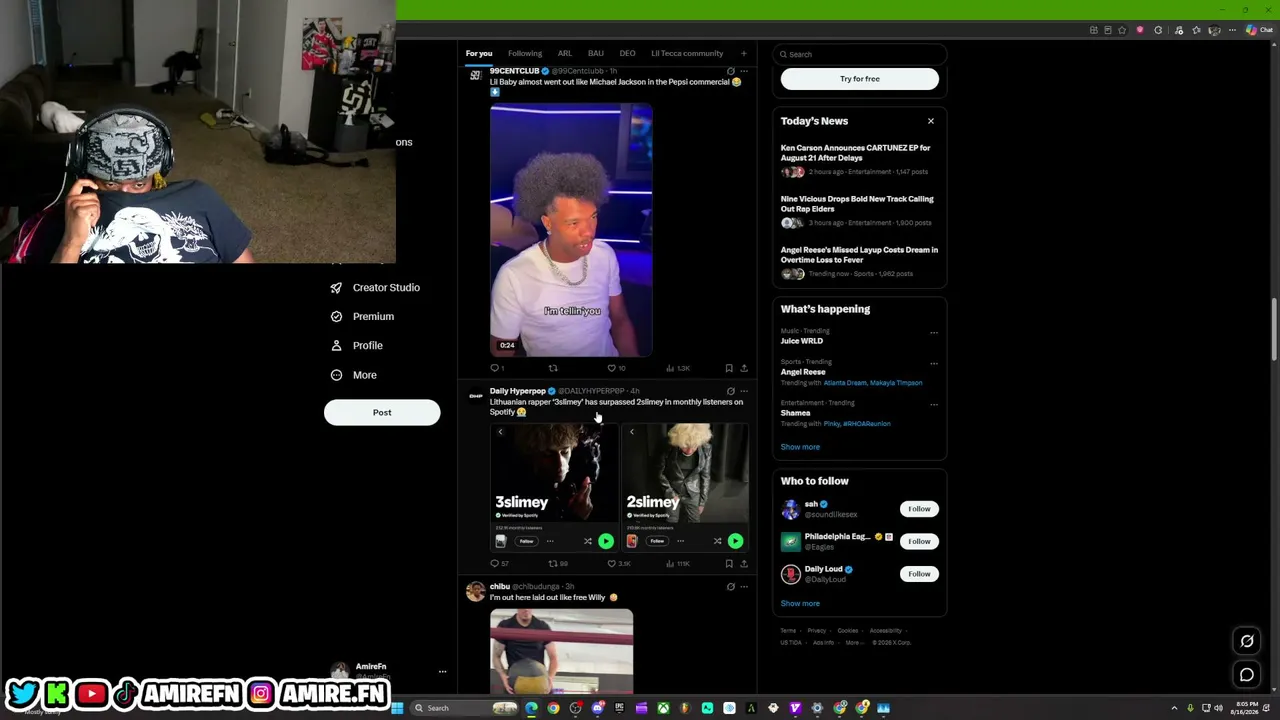Repost the 99CENTCLUB Lil Baby post

click(x=553, y=368)
